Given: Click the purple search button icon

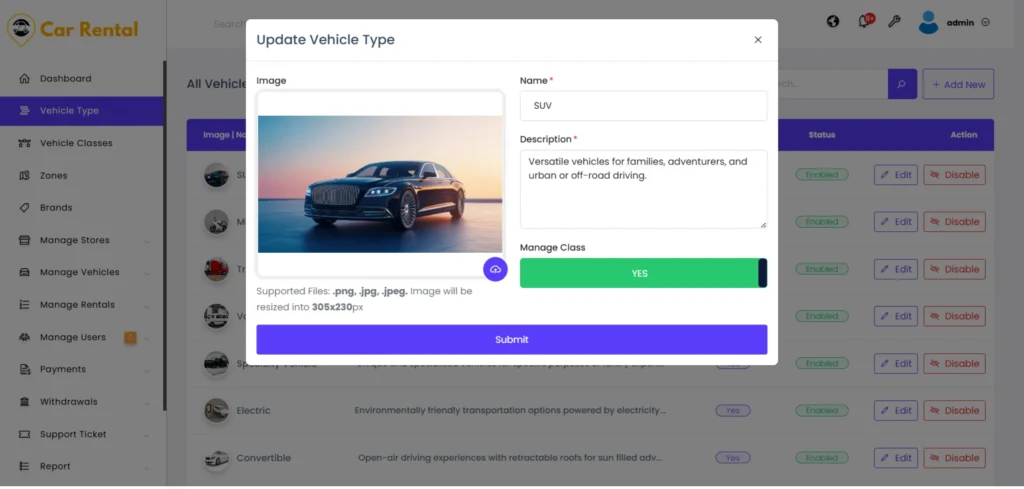Looking at the screenshot, I should [902, 84].
